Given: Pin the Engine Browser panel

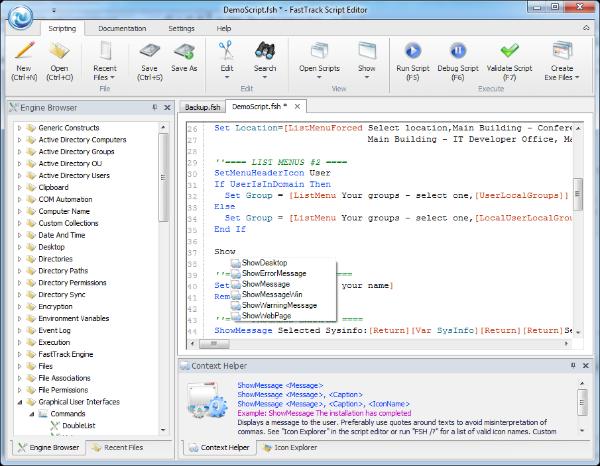Looking at the screenshot, I should (x=154, y=106).
